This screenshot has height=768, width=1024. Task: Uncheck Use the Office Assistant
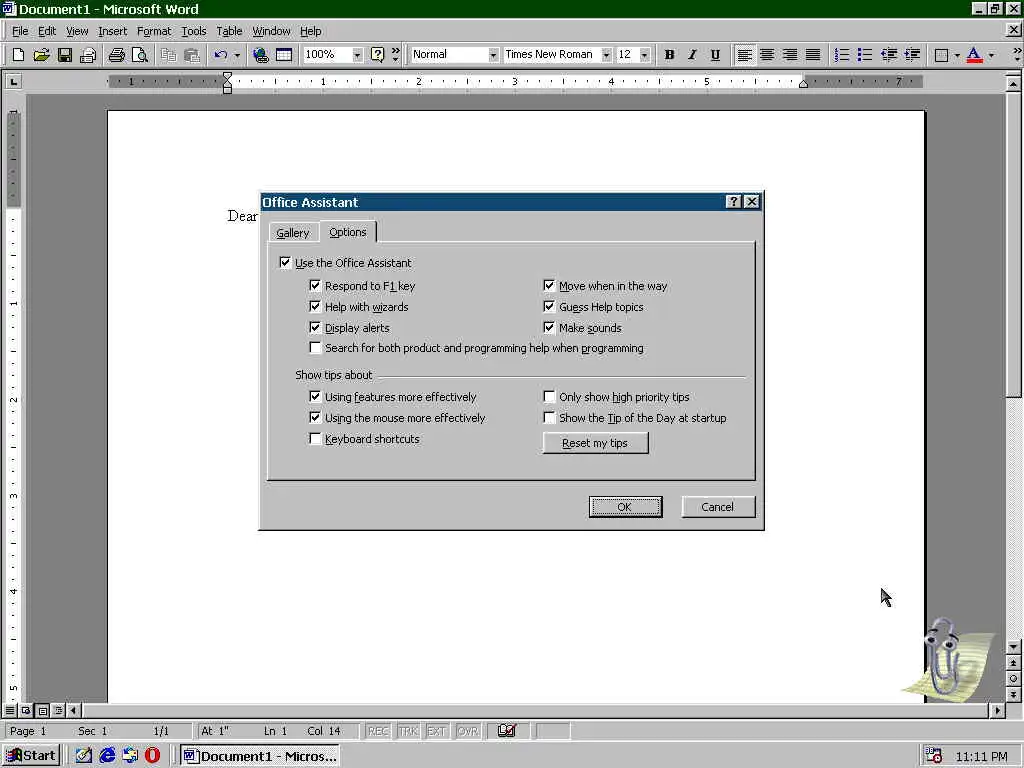(285, 263)
